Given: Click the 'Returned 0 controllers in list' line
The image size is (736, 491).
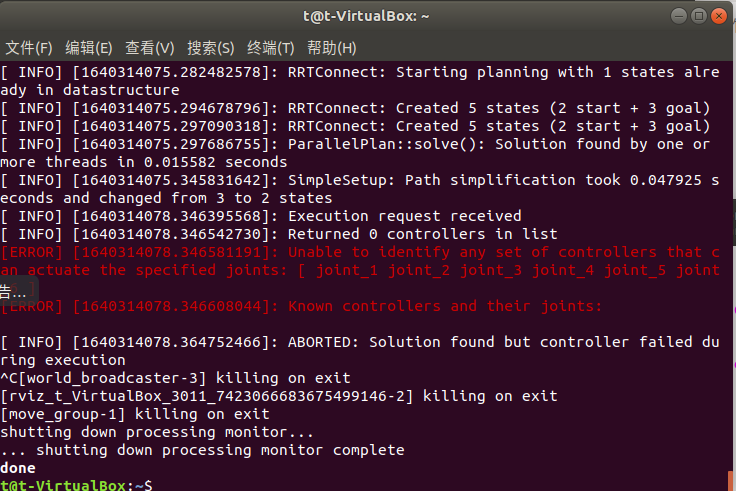Looking at the screenshot, I should pyautogui.click(x=422, y=234).
